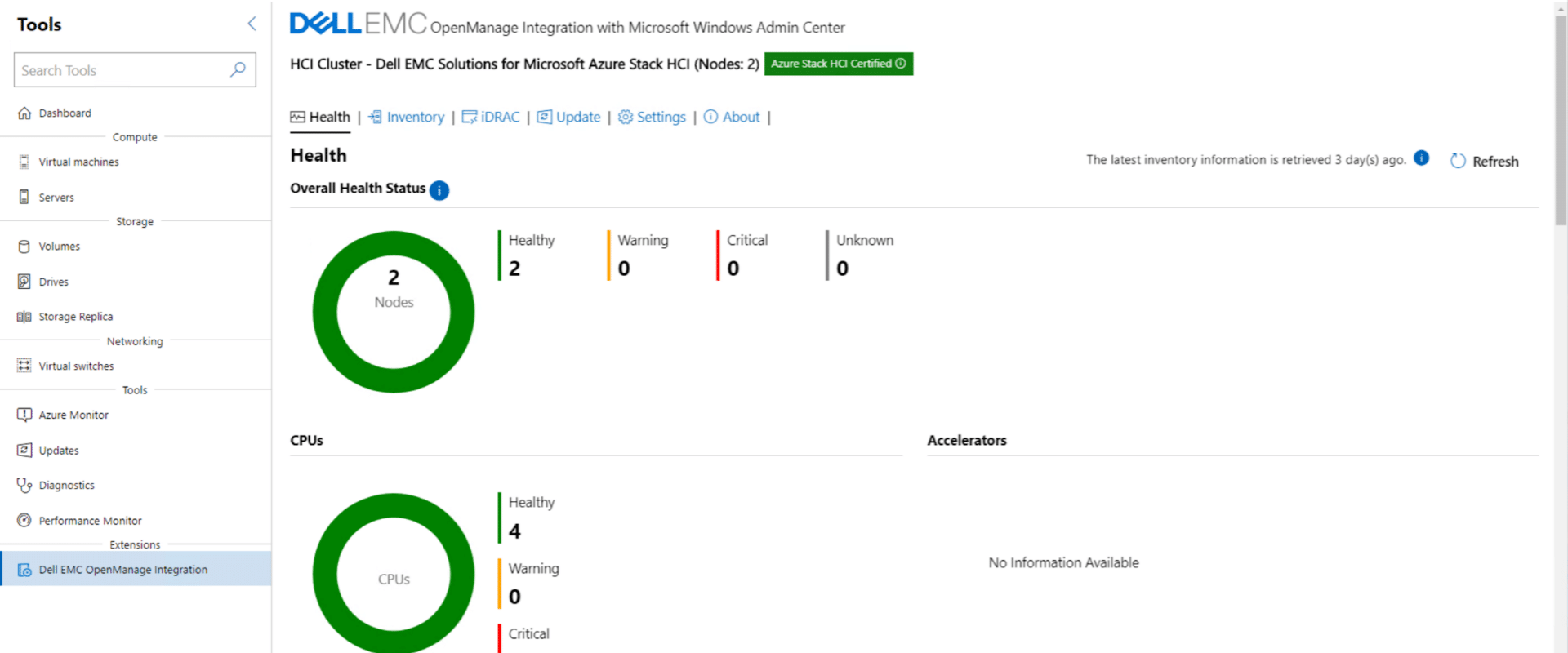The width and height of the screenshot is (1568, 653).
Task: Switch to the Health tab
Action: [x=320, y=117]
